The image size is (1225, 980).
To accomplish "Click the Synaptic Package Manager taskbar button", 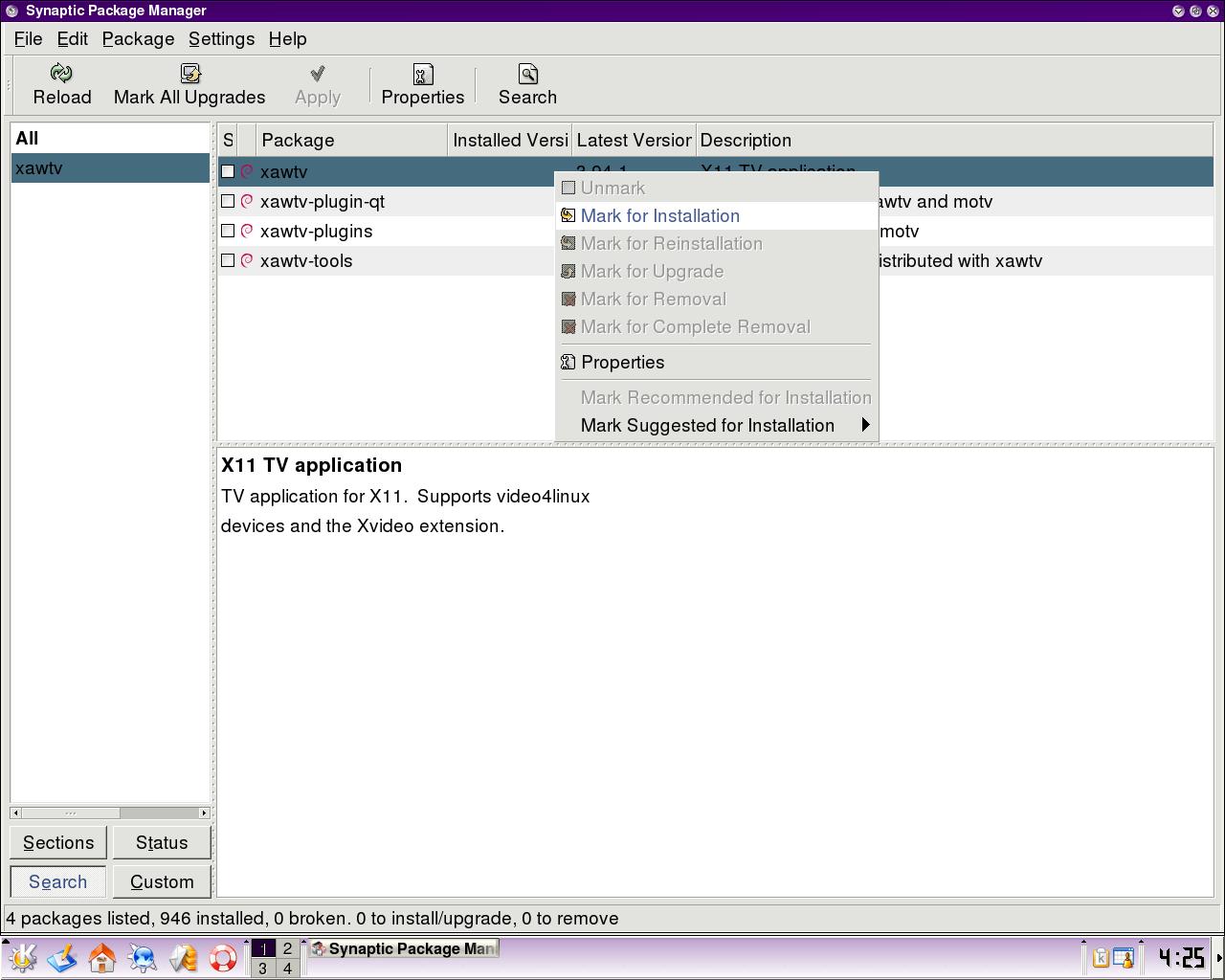I will coord(403,948).
